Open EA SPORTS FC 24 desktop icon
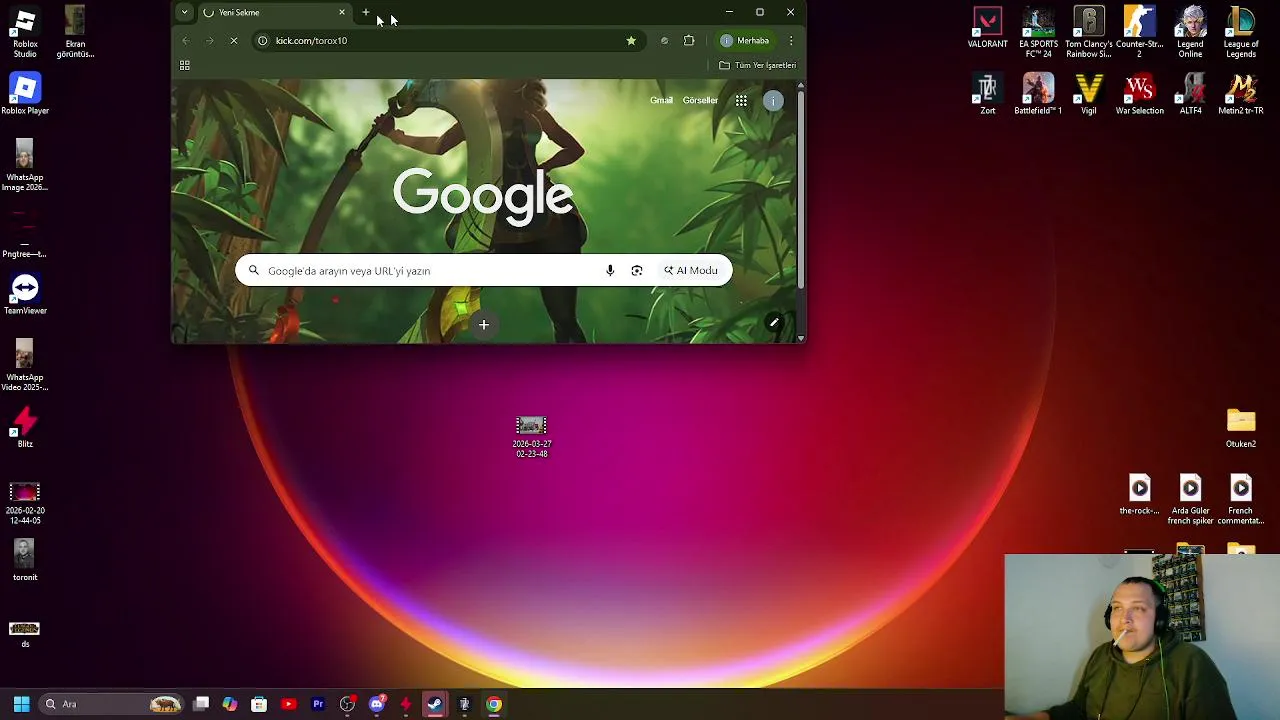1280x720 pixels. (1038, 32)
